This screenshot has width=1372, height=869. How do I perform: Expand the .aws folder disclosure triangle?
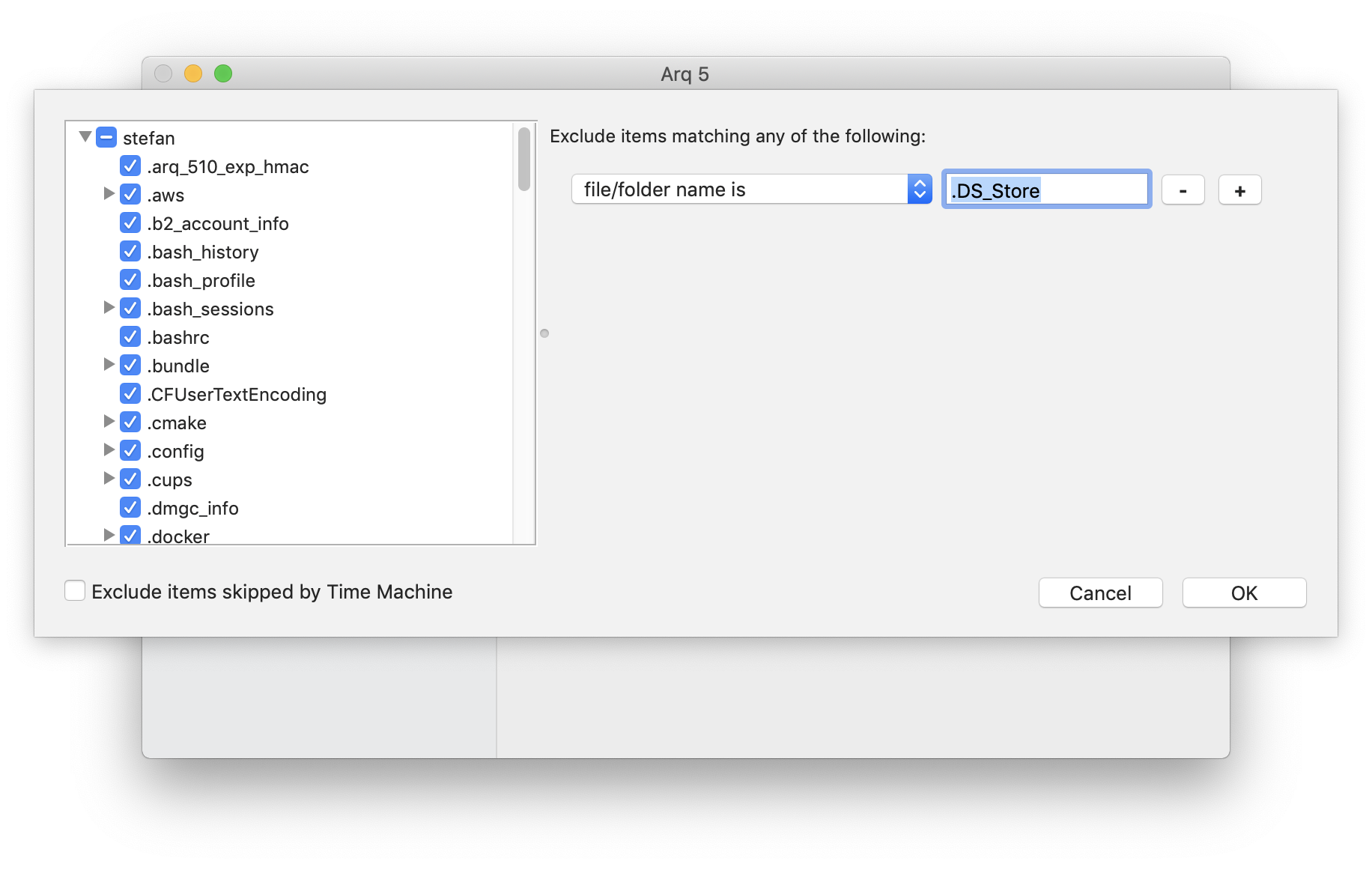click(109, 194)
